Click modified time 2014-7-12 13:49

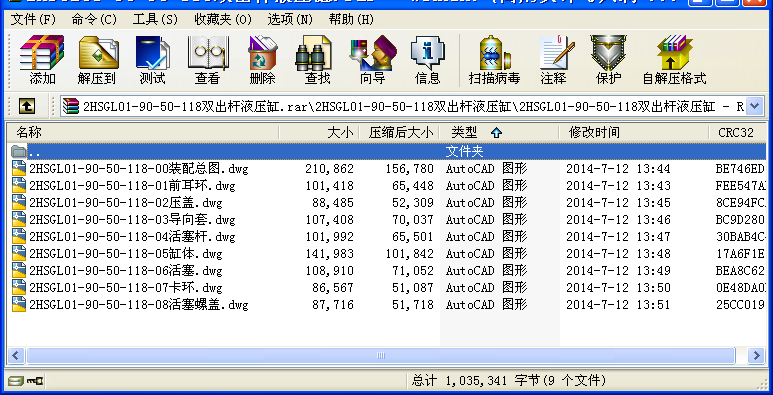pos(618,270)
